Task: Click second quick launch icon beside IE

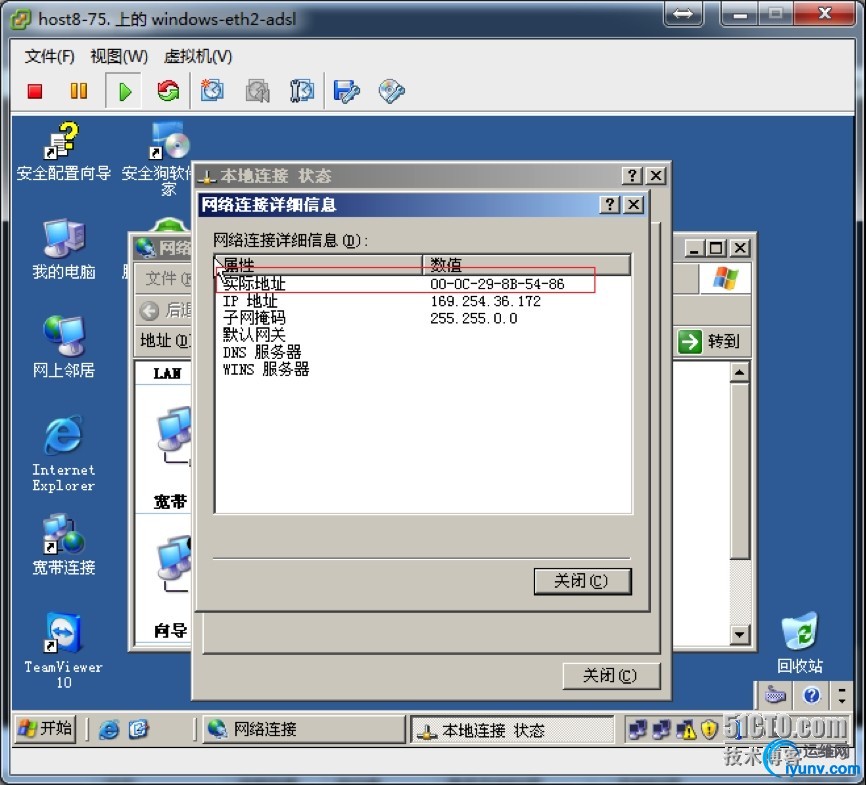Action: point(139,730)
